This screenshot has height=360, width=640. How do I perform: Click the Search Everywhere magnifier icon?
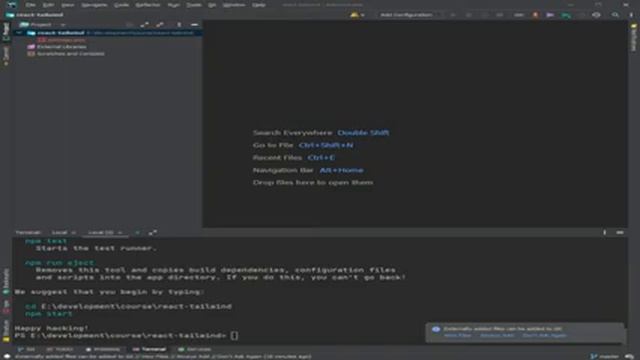click(x=615, y=15)
